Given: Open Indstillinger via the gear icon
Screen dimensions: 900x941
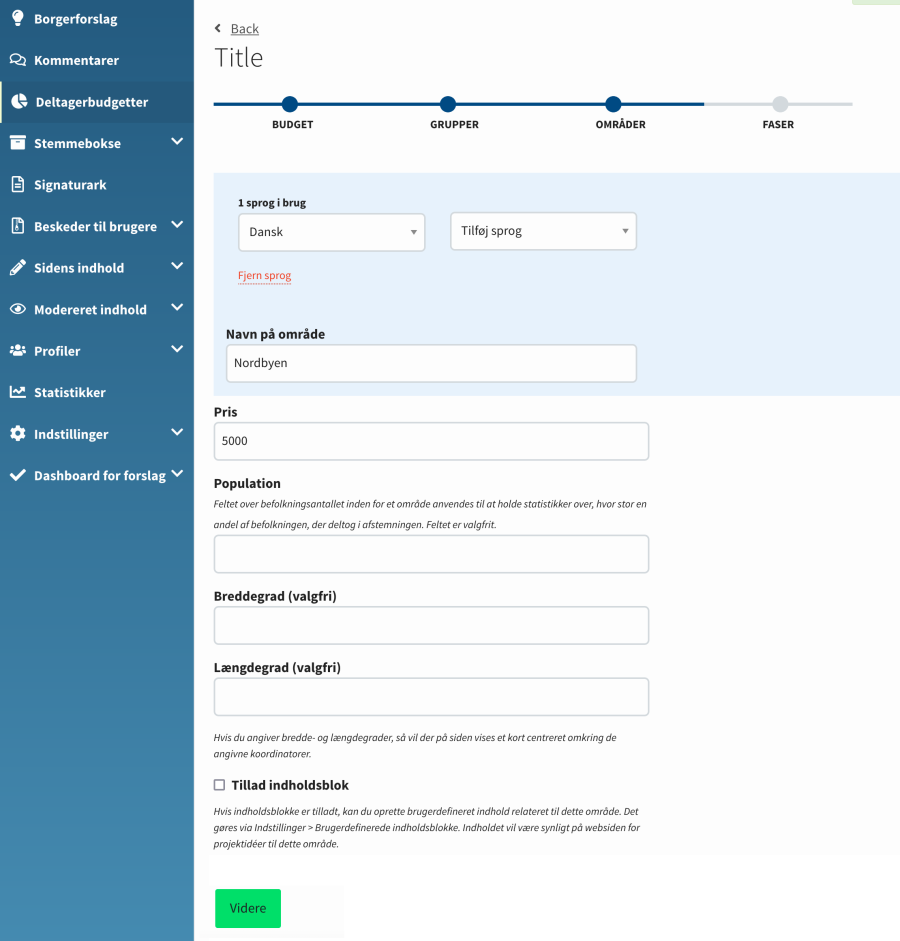Looking at the screenshot, I should coord(18,433).
